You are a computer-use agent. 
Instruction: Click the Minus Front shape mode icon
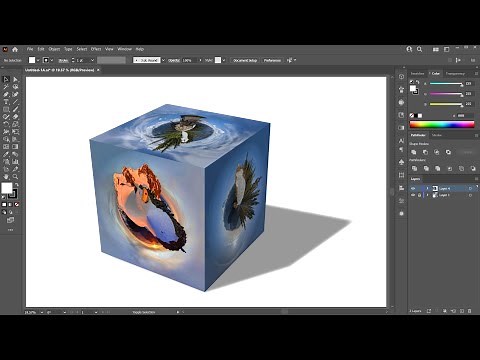click(425, 152)
